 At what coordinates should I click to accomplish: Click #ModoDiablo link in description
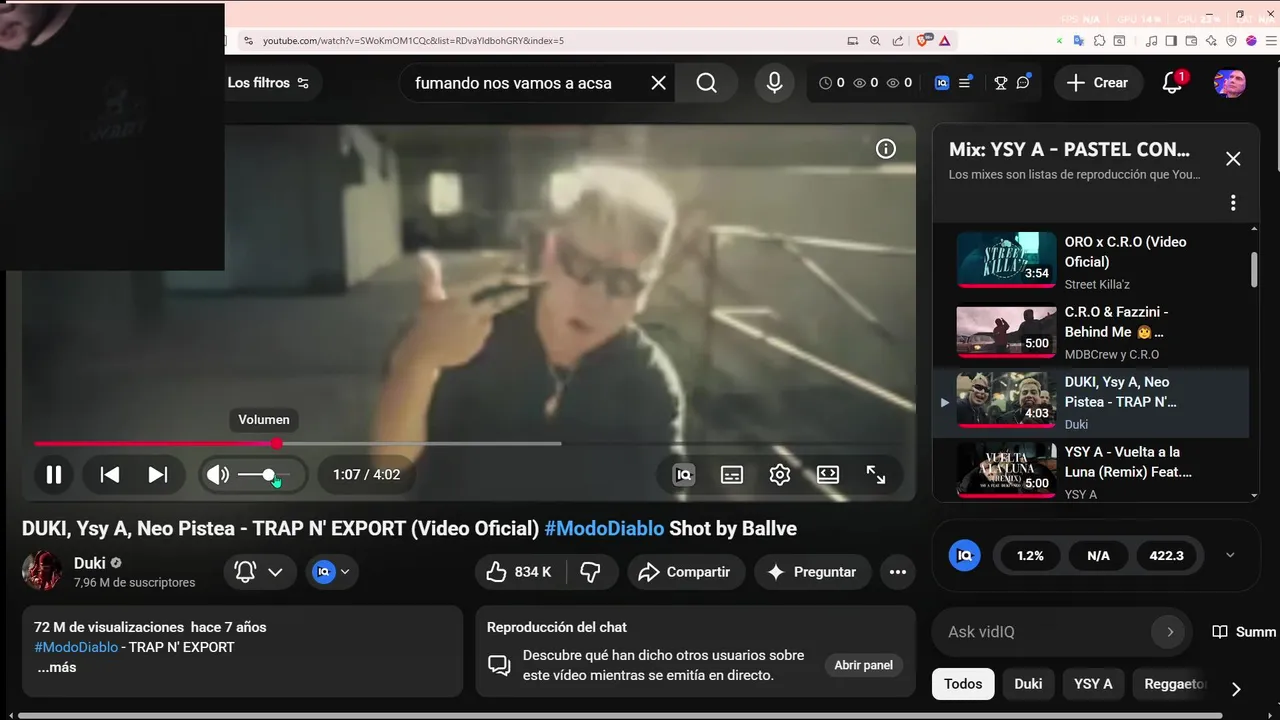coord(76,647)
